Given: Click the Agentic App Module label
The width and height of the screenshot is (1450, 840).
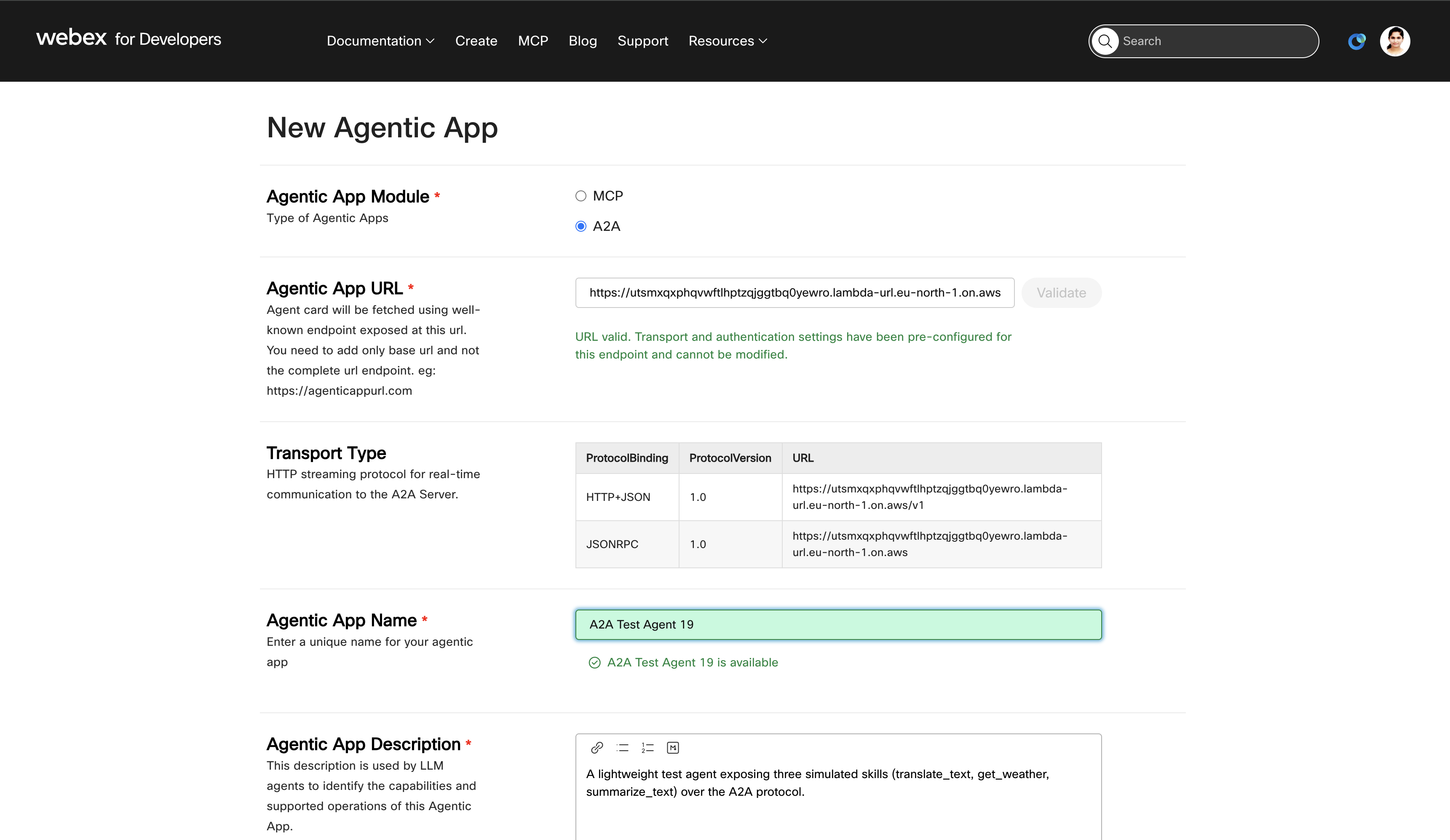Looking at the screenshot, I should pyautogui.click(x=348, y=197).
